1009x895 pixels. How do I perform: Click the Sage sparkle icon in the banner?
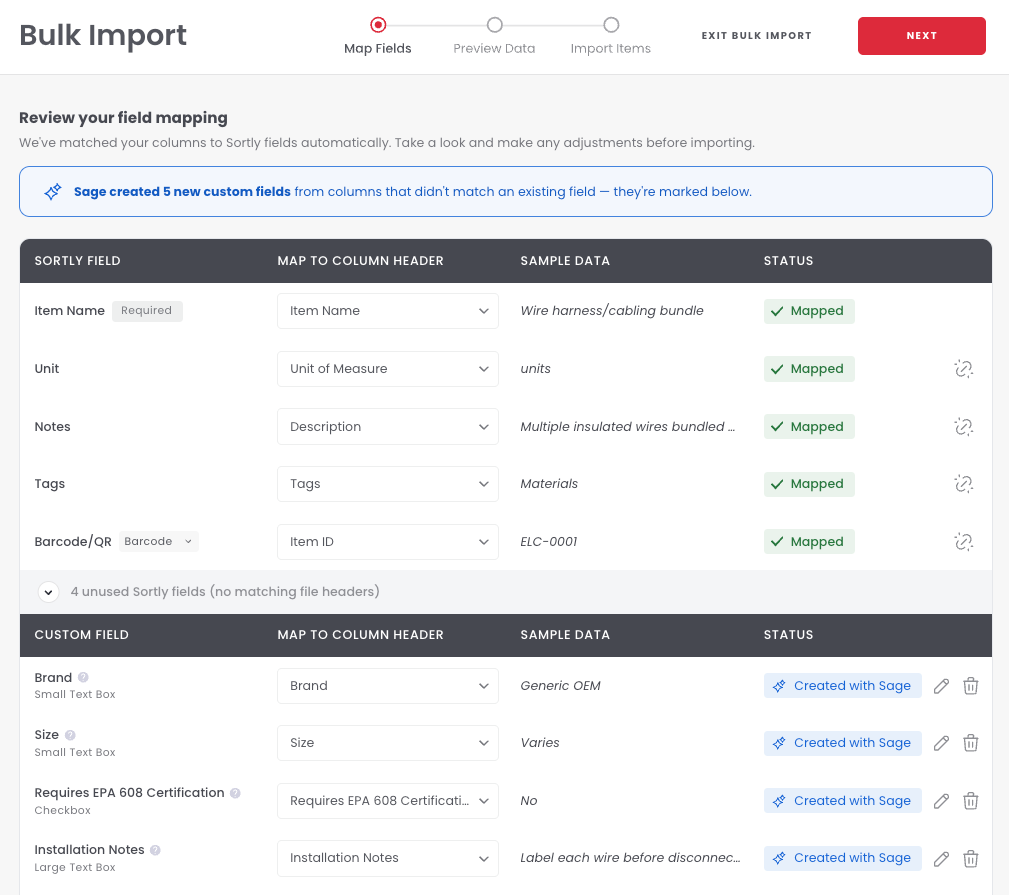(x=53, y=192)
